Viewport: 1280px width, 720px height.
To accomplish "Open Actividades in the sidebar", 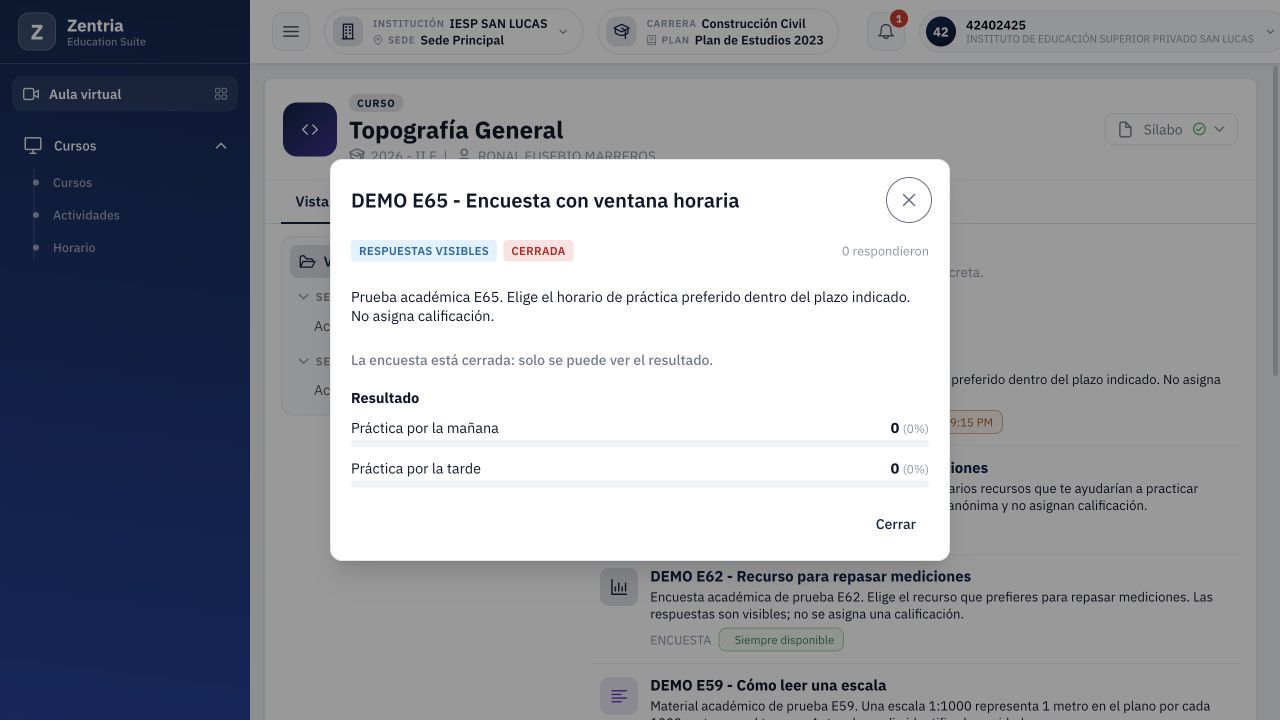I will [86, 215].
